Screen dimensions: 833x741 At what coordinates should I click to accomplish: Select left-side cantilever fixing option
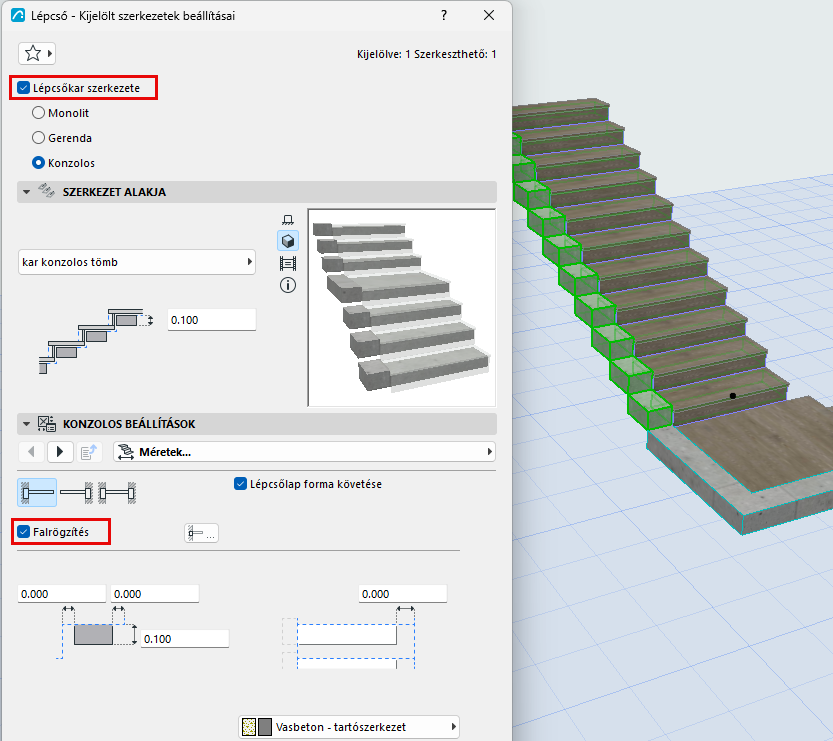(x=37, y=492)
